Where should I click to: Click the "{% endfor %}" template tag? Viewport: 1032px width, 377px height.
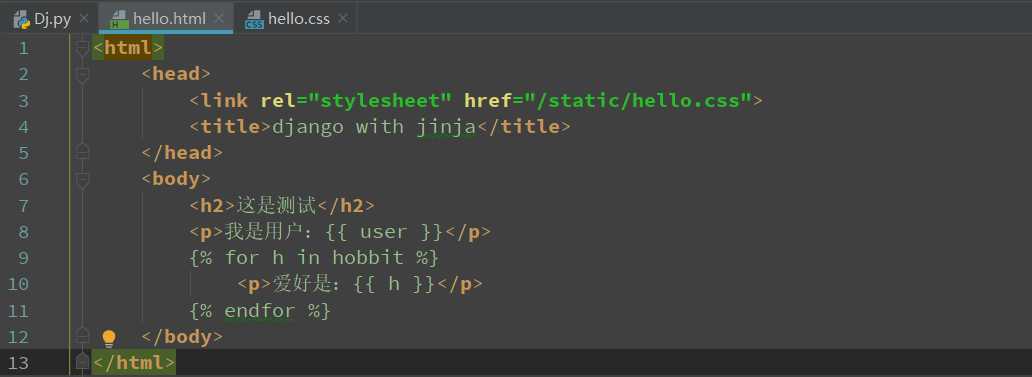pos(260,311)
